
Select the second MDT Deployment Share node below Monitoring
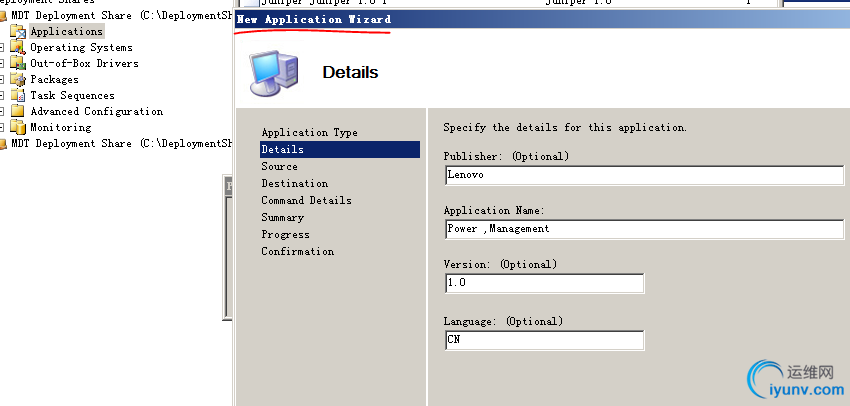coord(121,144)
